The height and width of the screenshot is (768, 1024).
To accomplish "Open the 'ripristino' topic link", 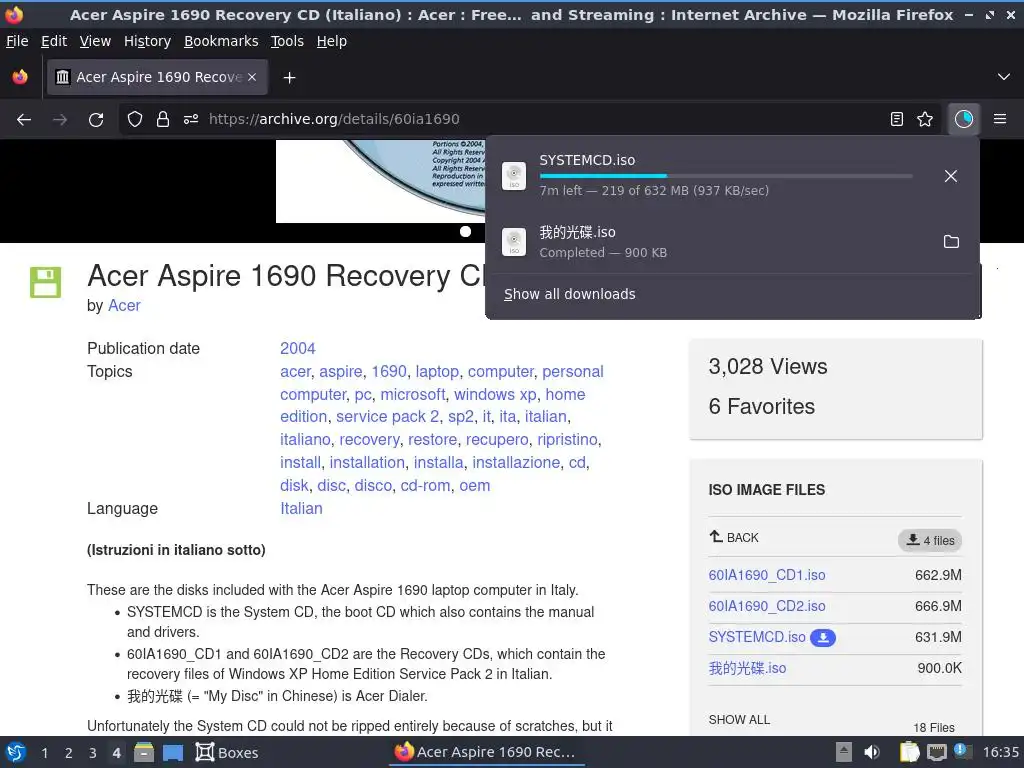I will click(x=568, y=440).
